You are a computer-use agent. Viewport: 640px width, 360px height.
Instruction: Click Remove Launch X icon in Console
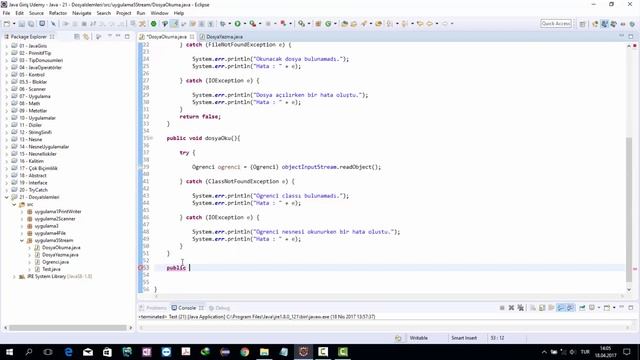511,308
